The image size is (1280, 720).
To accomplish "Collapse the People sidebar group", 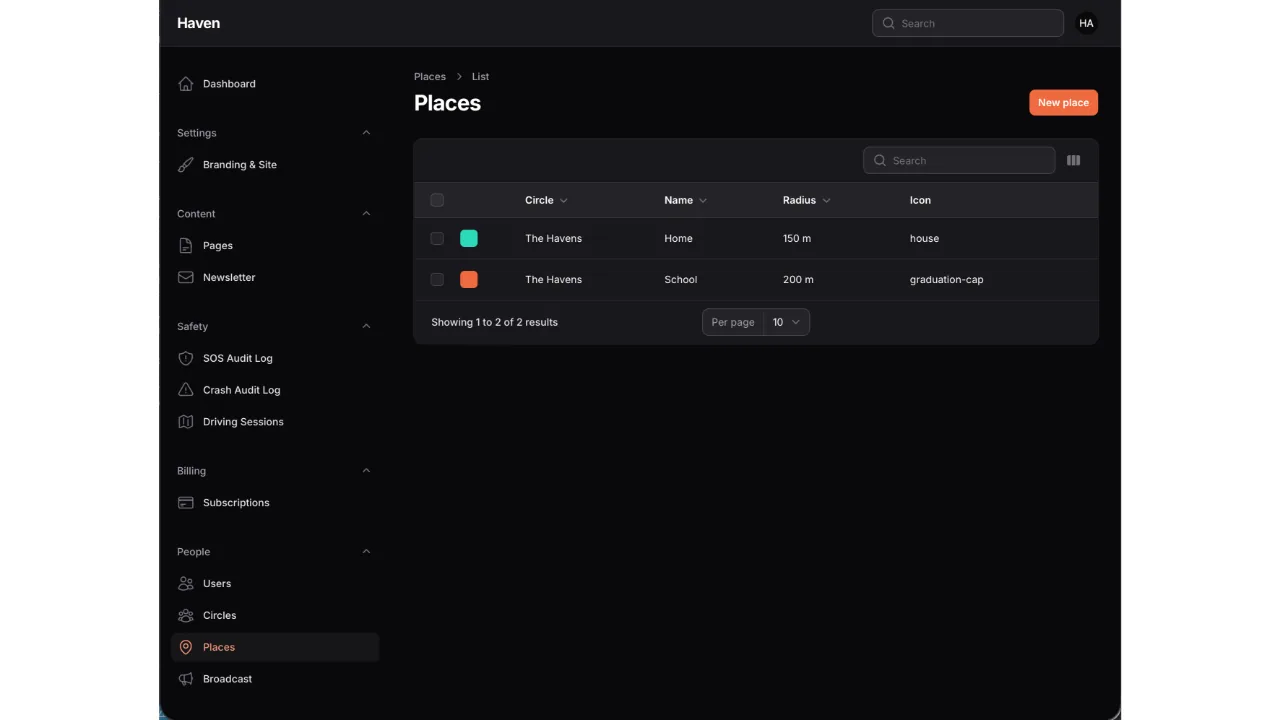I will (366, 552).
